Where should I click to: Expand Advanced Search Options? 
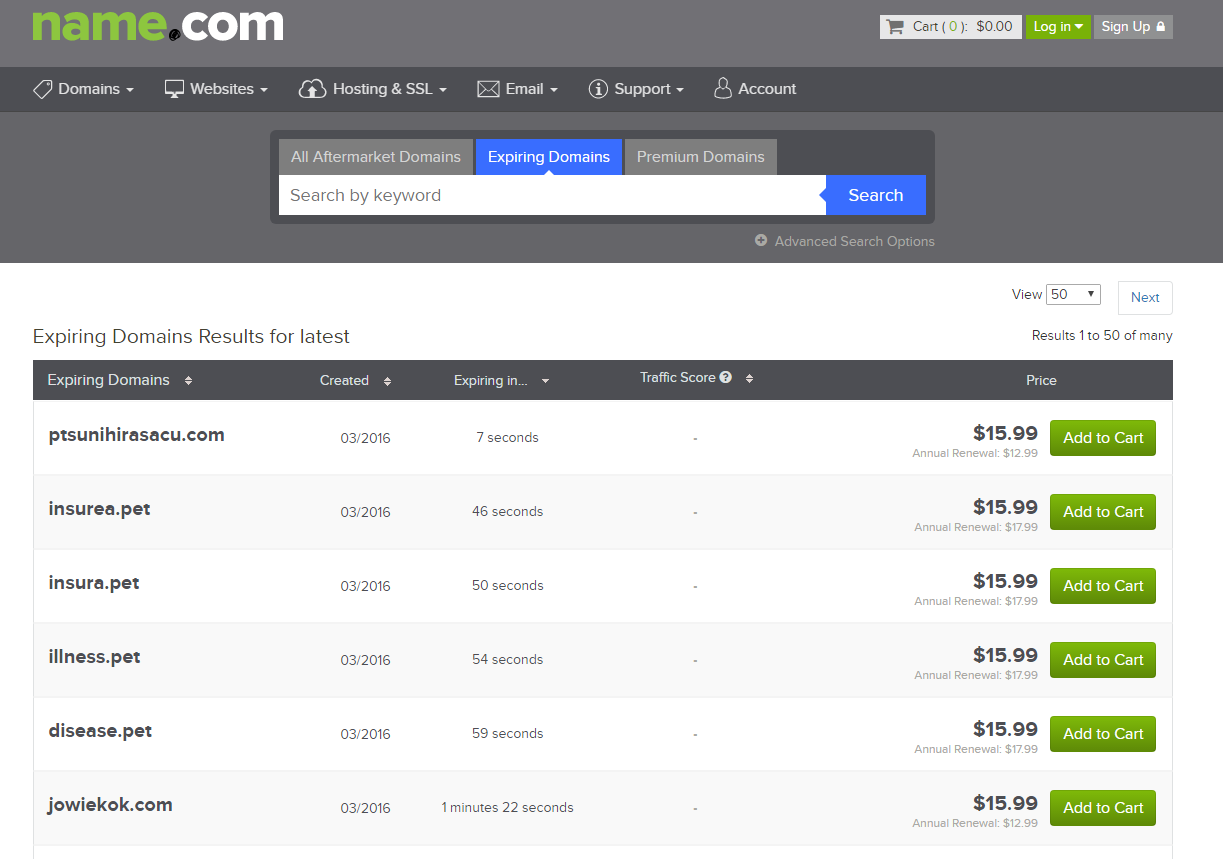845,241
